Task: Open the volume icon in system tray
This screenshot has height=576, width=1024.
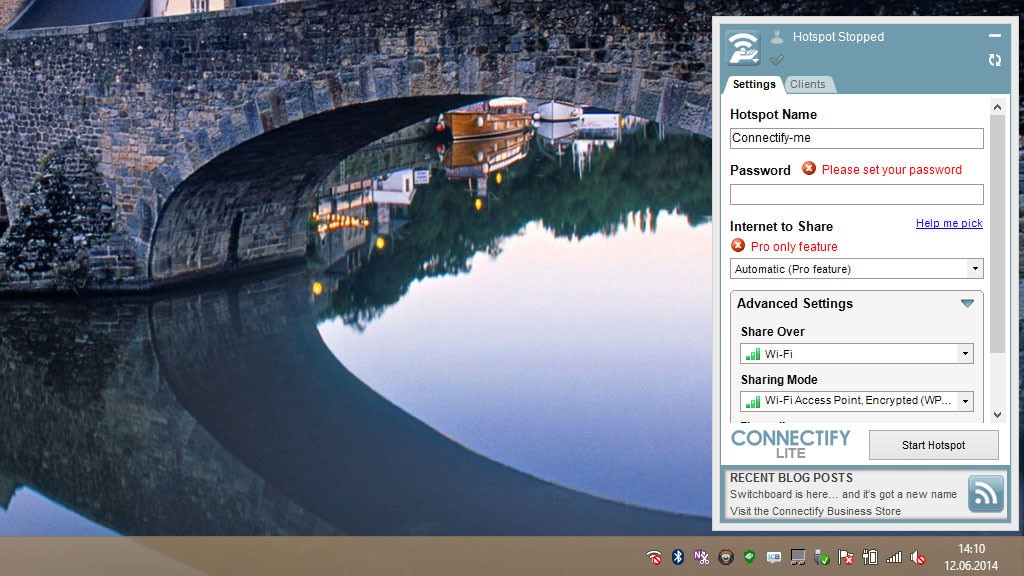Action: pyautogui.click(x=917, y=556)
